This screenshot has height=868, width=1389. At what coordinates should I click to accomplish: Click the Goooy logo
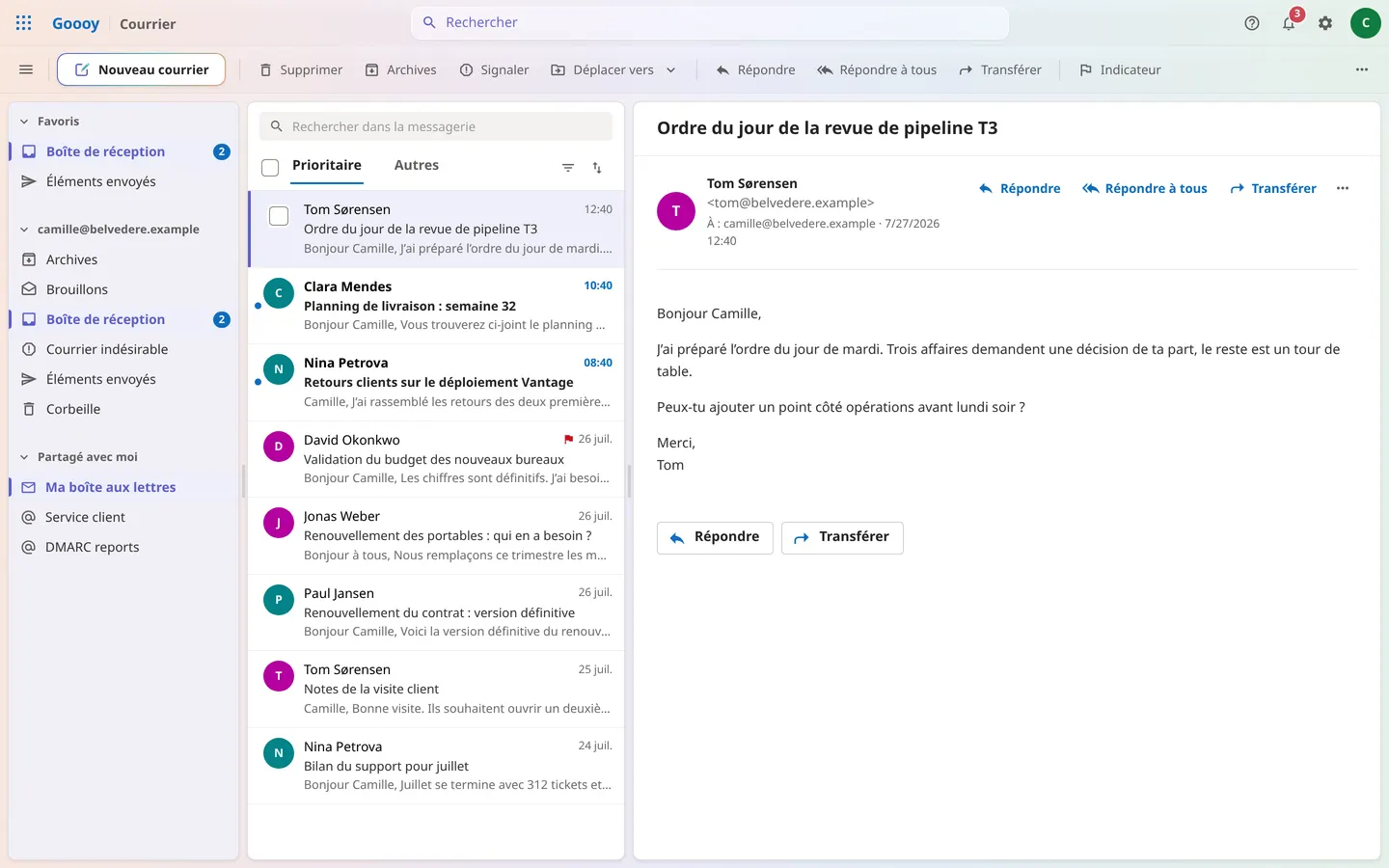tap(75, 23)
